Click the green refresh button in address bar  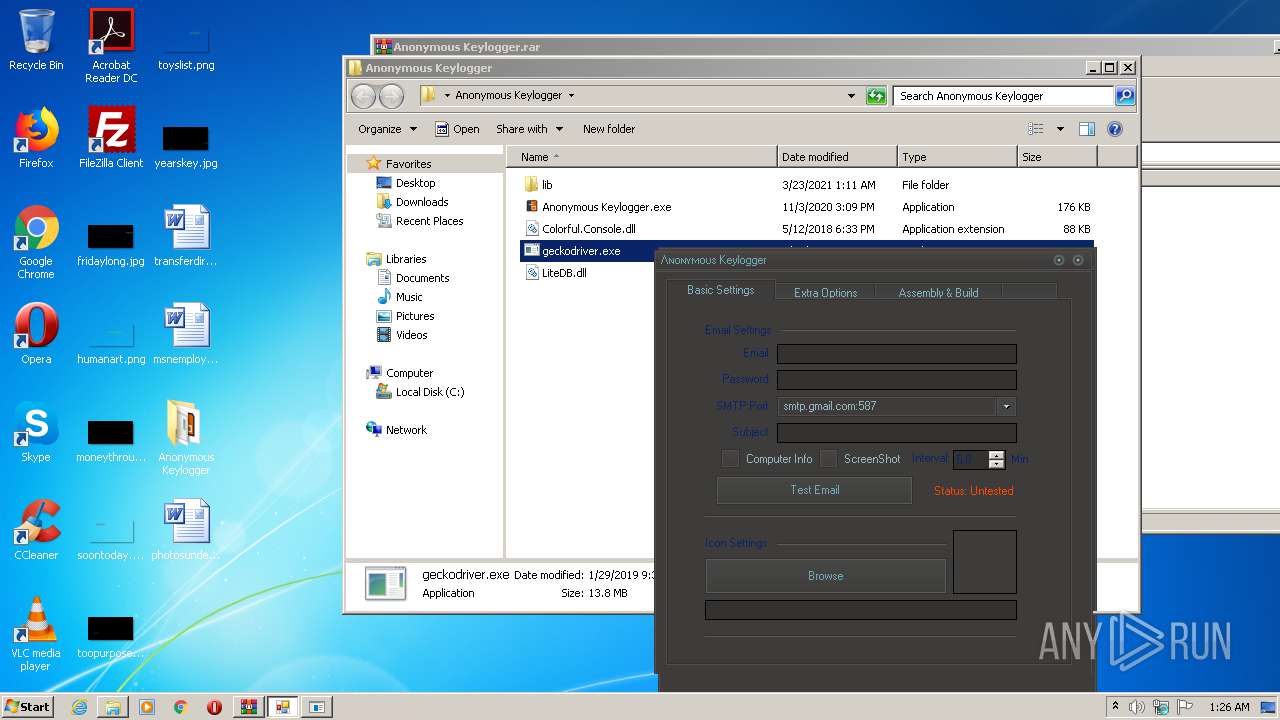pyautogui.click(x=876, y=96)
